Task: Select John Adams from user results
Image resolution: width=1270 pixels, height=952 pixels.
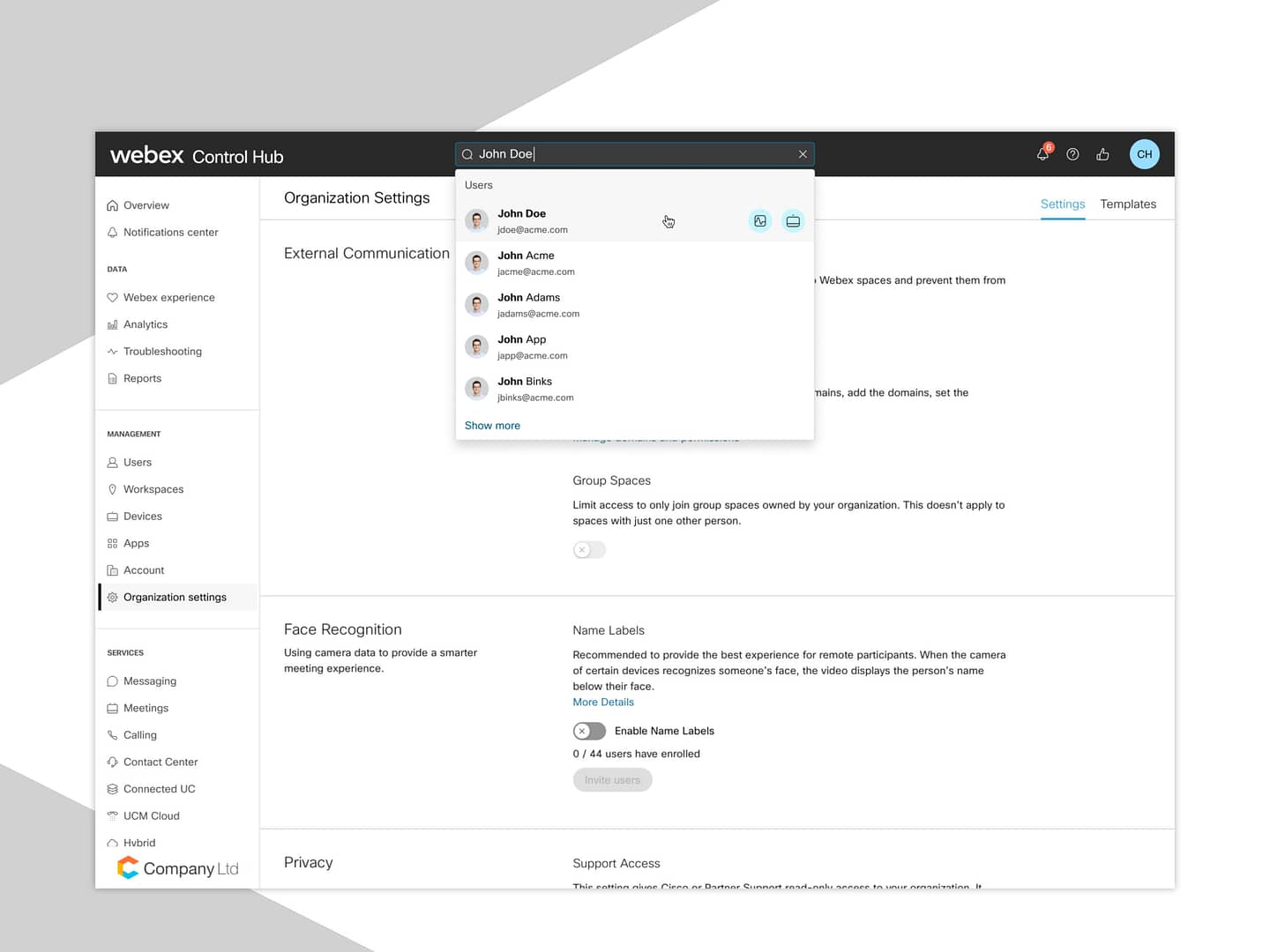Action: coord(529,305)
